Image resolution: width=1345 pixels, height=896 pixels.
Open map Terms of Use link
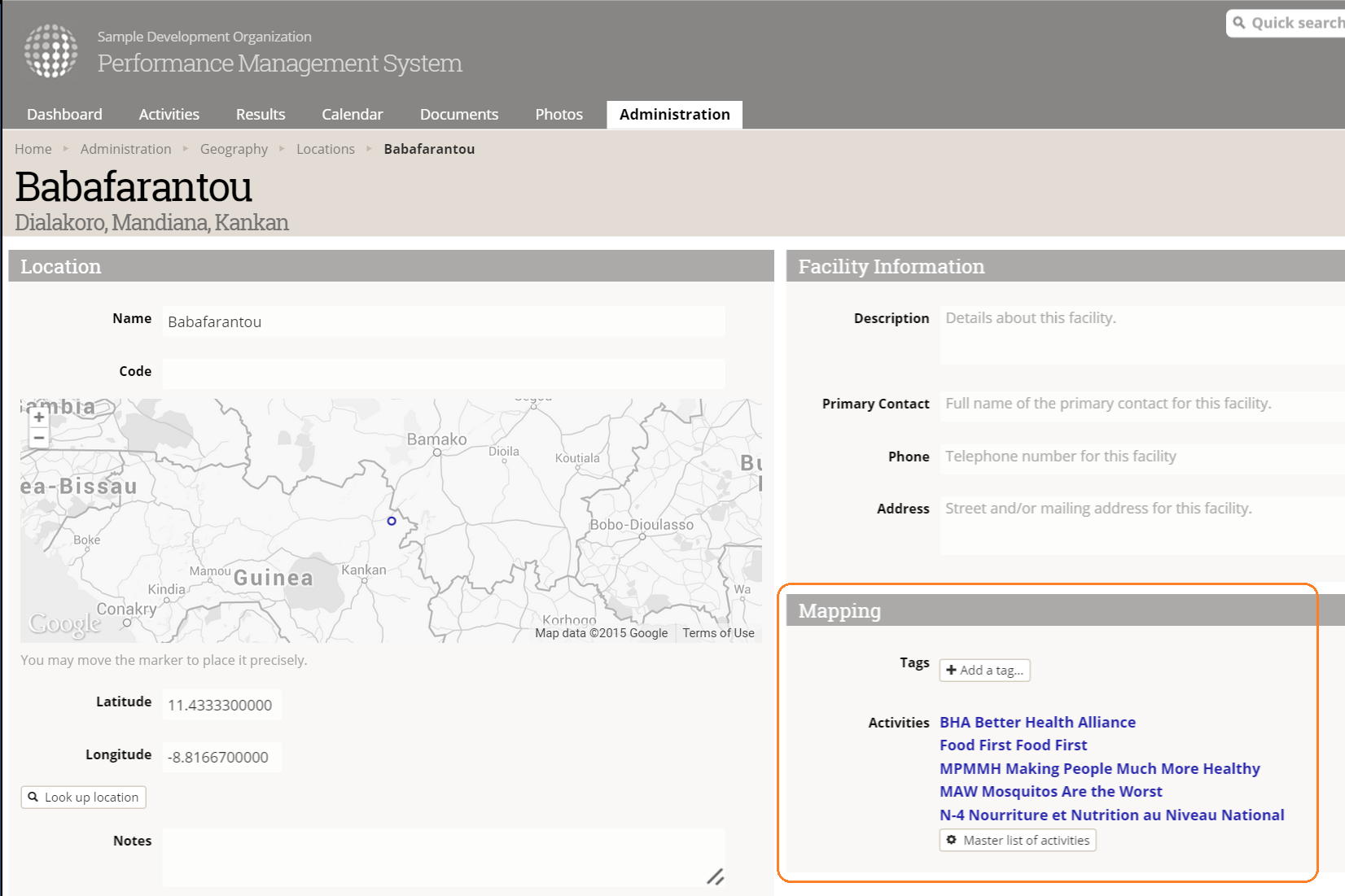tap(718, 633)
